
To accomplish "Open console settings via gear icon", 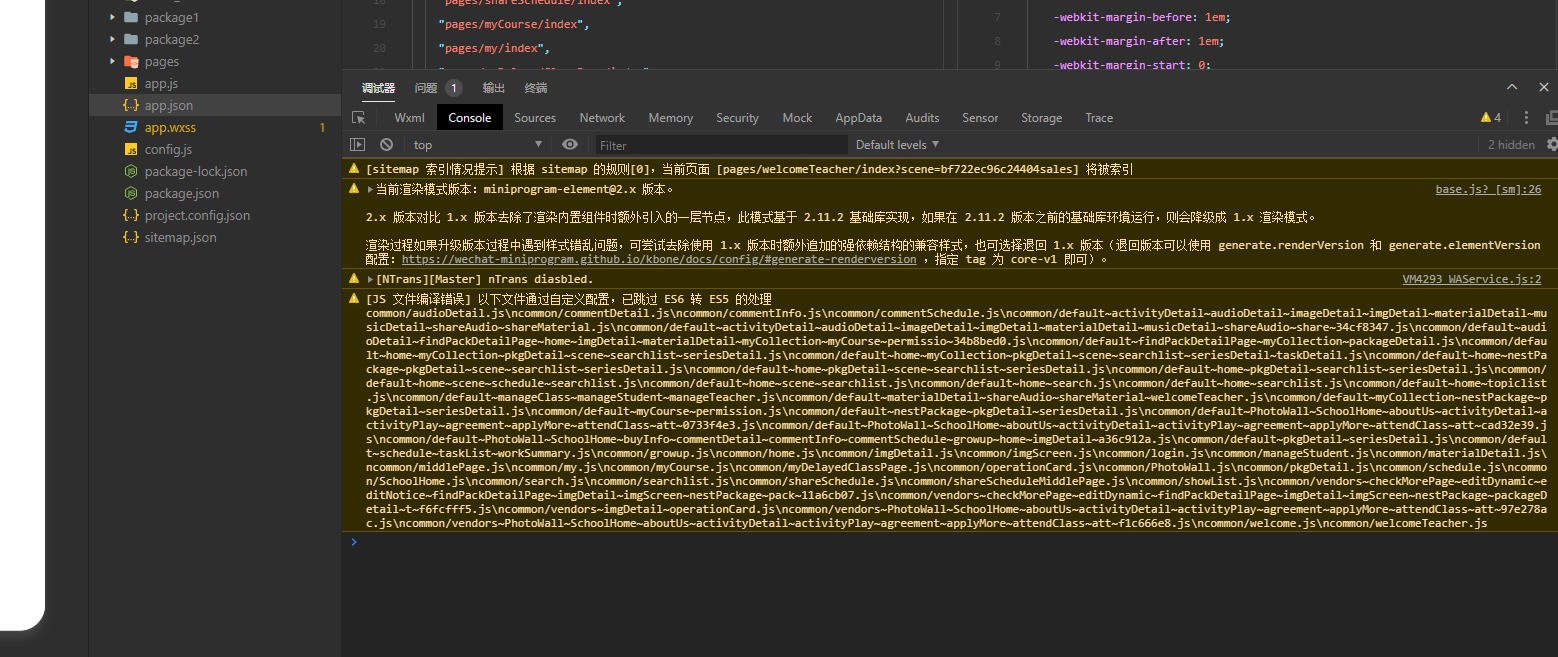I will (x=1552, y=144).
